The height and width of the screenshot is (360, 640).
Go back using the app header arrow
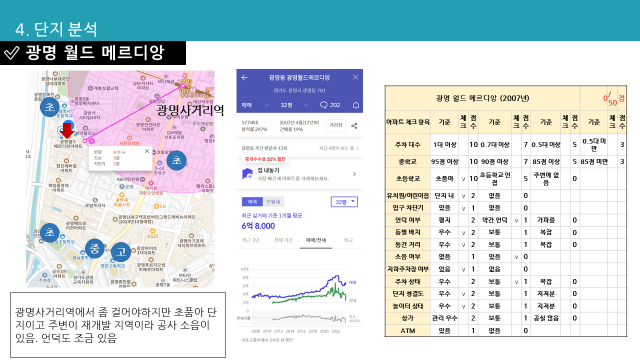(x=244, y=78)
